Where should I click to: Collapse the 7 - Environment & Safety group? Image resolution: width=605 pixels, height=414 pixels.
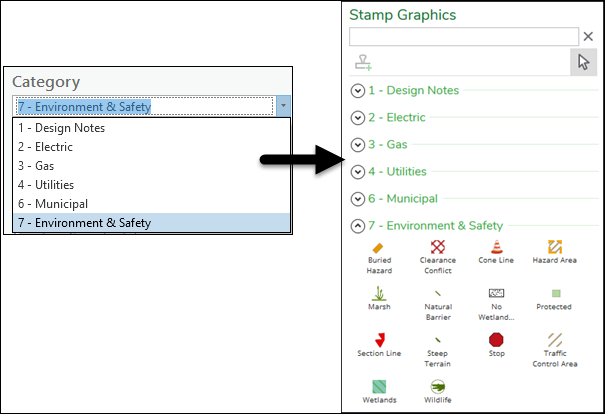(x=358, y=226)
